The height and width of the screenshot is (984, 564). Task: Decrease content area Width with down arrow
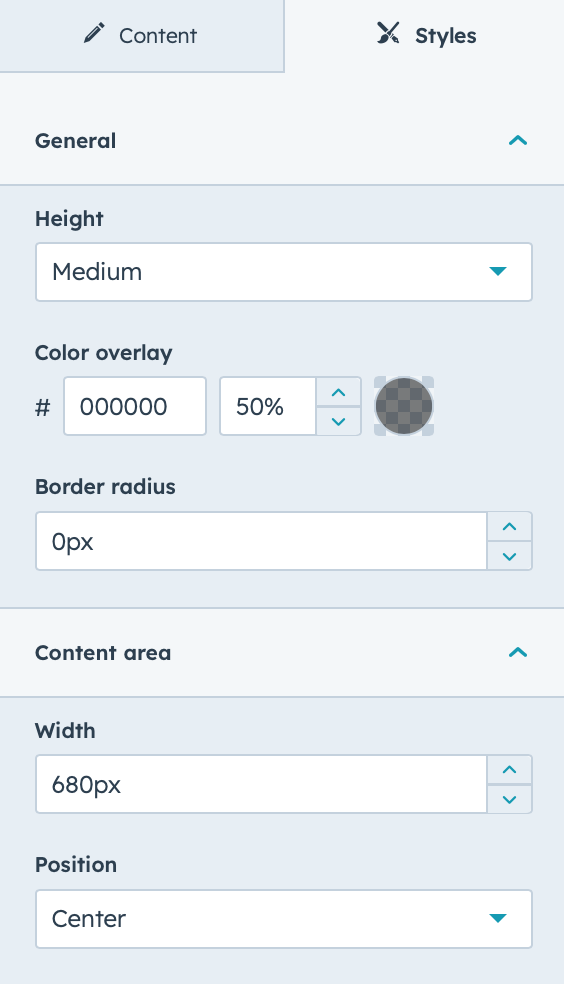click(509, 799)
